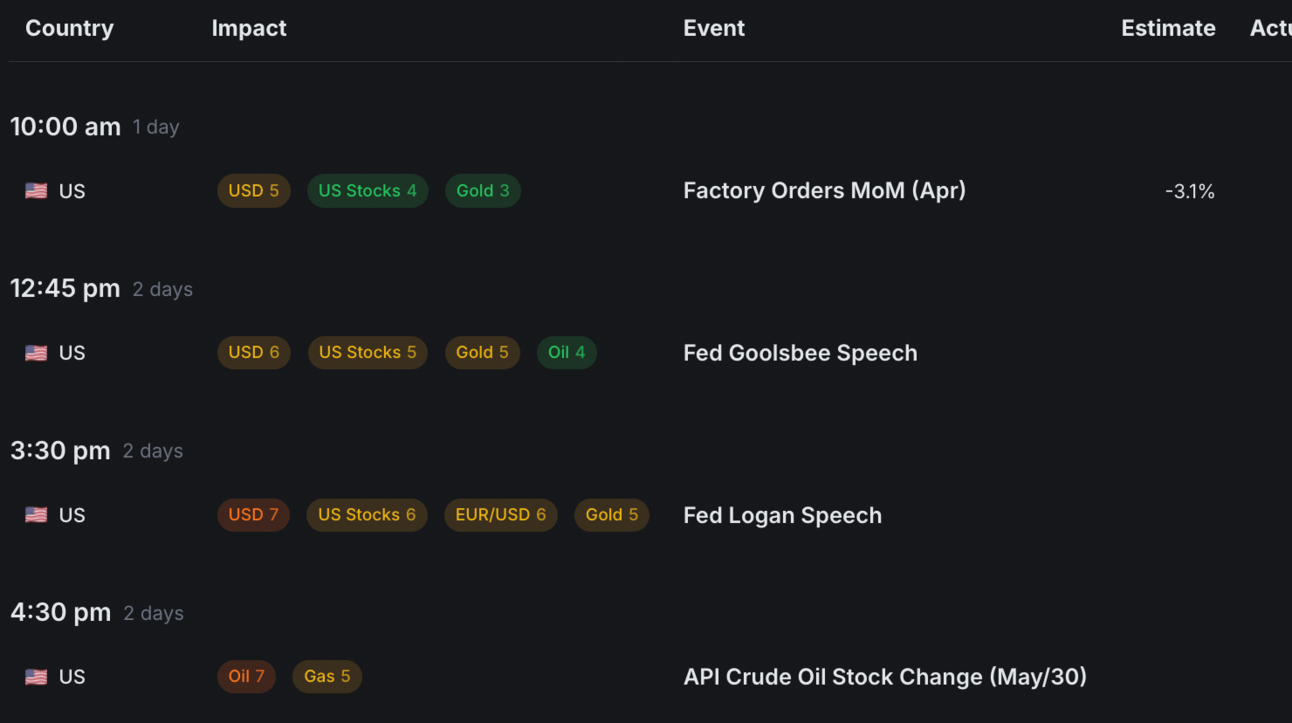This screenshot has width=1292, height=723.
Task: Select the US Stocks 4 impact badge
Action: [367, 191]
